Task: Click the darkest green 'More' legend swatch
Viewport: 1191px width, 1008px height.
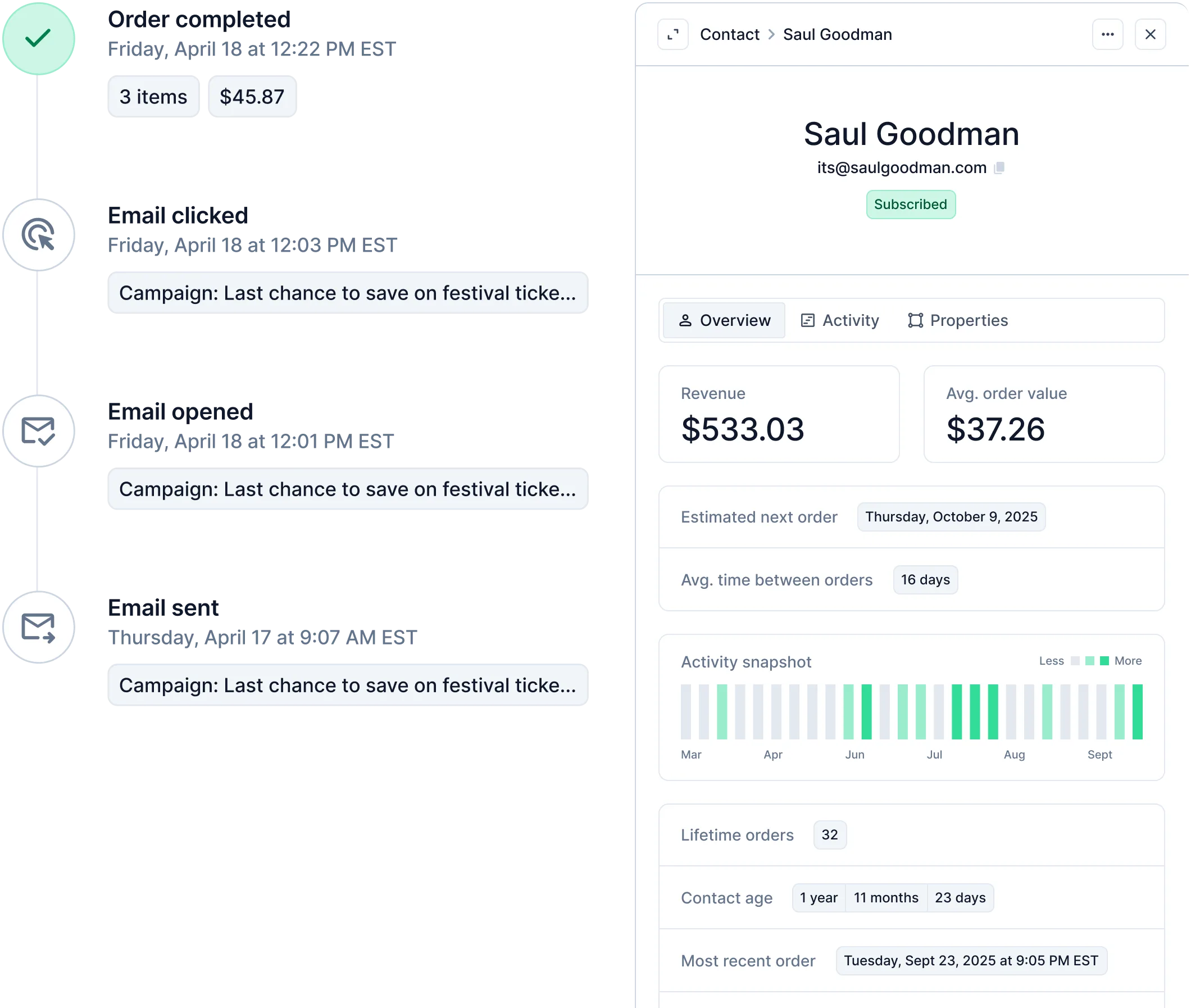Action: click(1104, 661)
